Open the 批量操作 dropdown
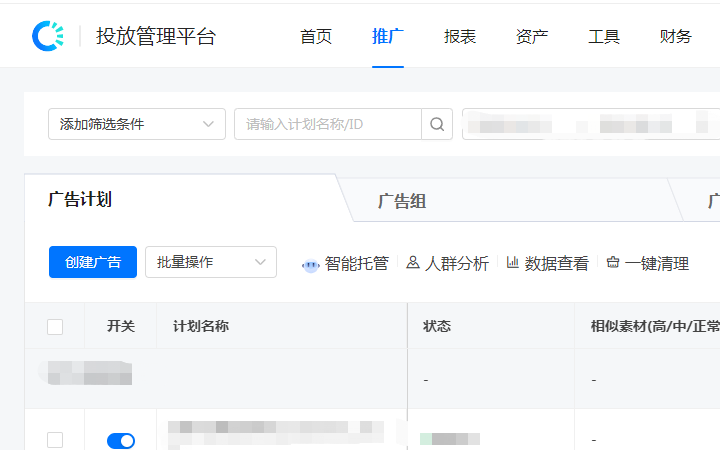 tap(211, 262)
